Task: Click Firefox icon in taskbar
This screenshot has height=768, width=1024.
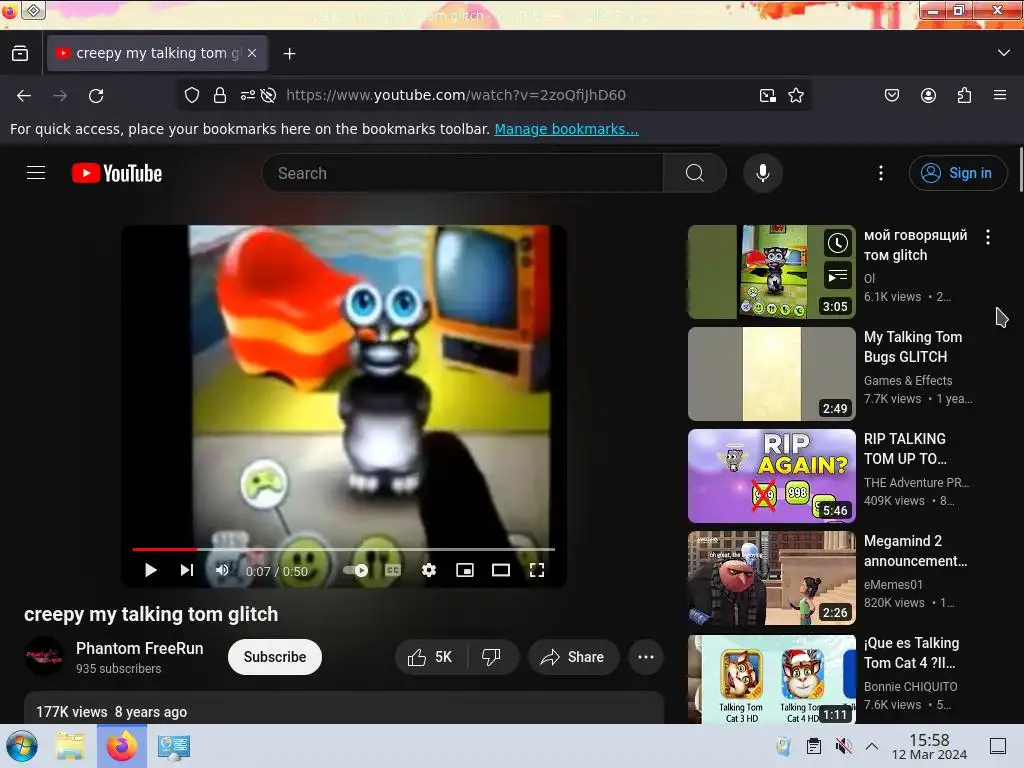Action: click(122, 746)
